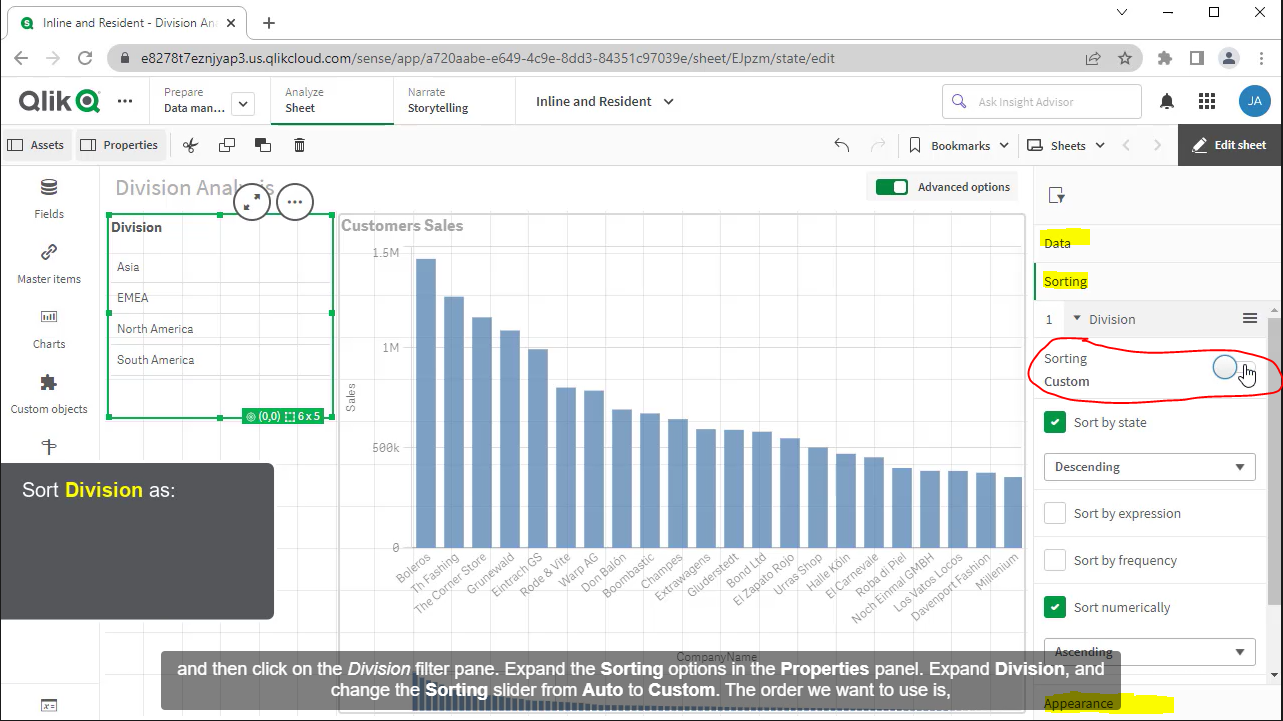Open the JA user profile menu
This screenshot has height=721, width=1283.
[1255, 101]
